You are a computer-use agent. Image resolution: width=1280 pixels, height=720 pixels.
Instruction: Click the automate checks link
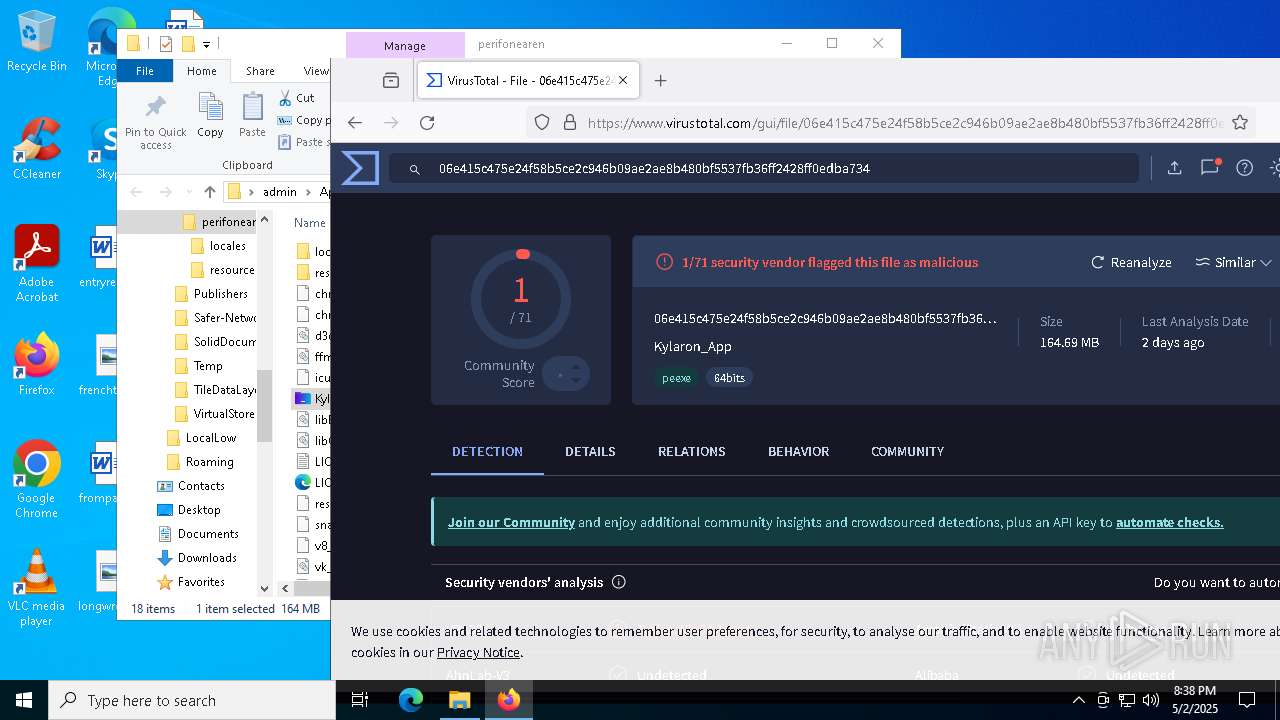(1169, 522)
